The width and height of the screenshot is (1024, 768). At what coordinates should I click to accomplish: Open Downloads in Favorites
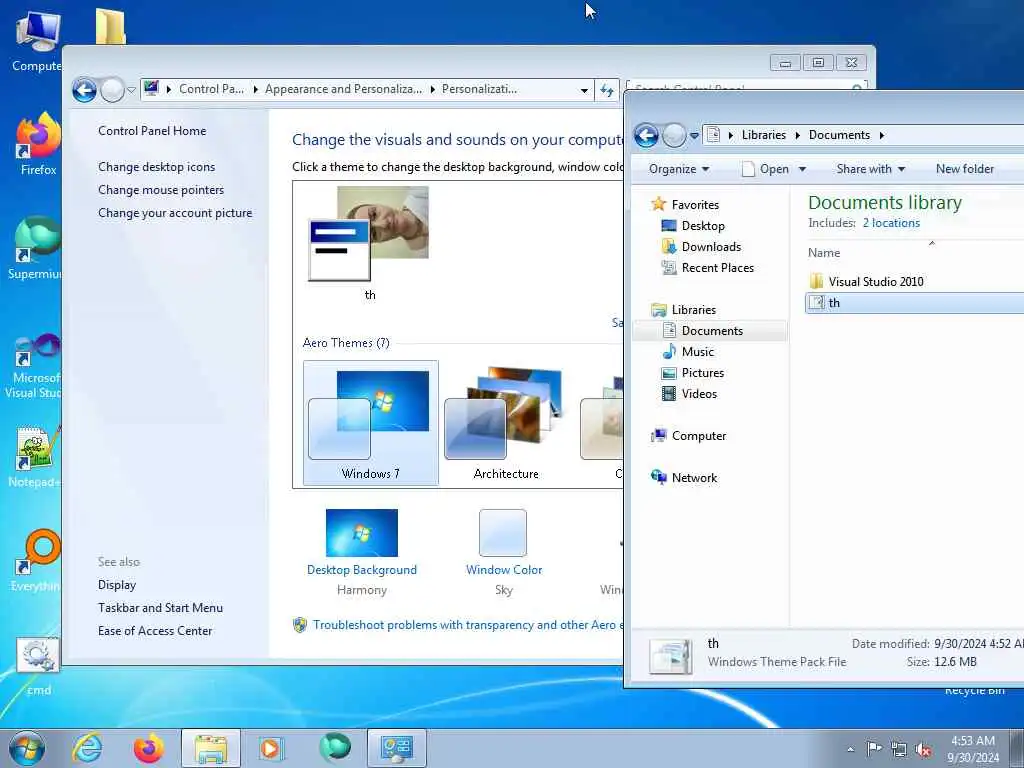[711, 246]
